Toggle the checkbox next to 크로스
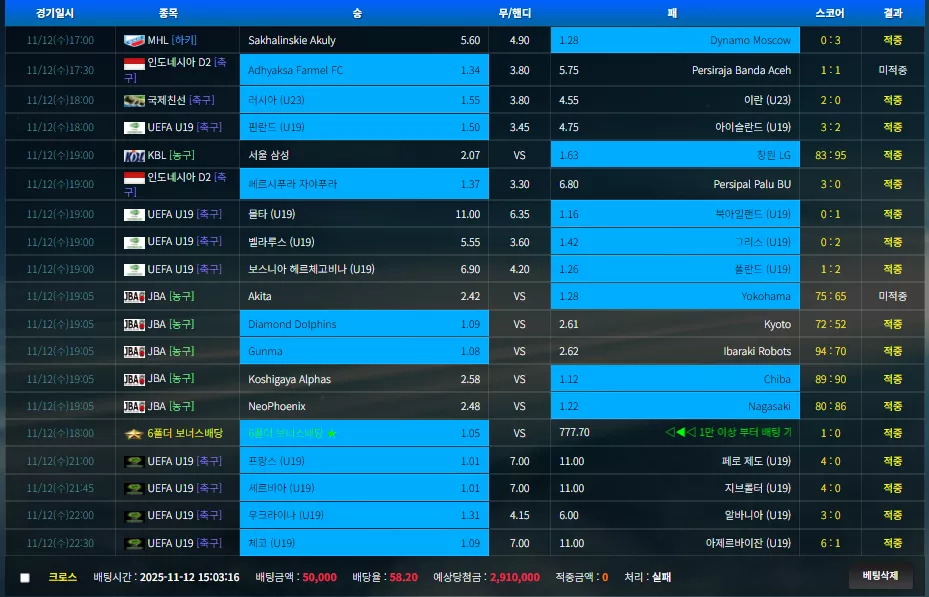Image resolution: width=929 pixels, height=597 pixels. tap(25, 577)
